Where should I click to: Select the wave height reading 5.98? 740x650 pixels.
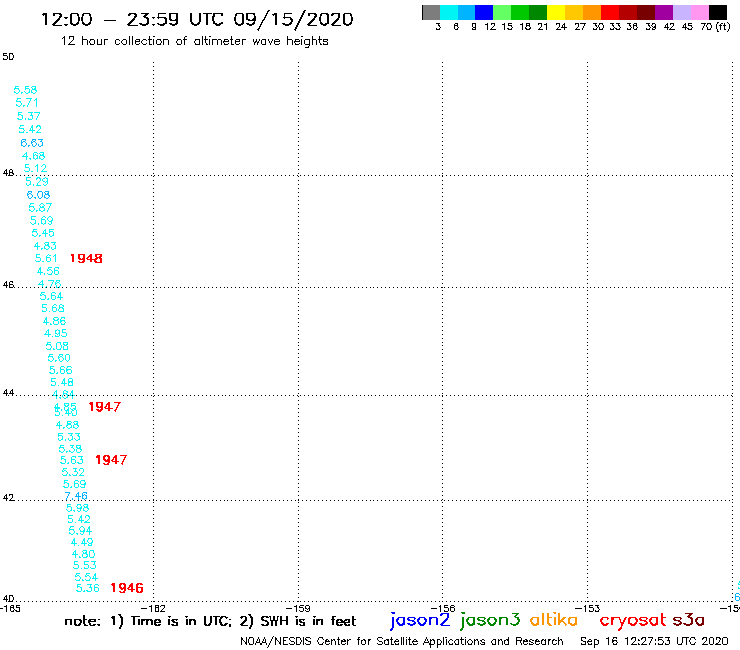coord(77,508)
